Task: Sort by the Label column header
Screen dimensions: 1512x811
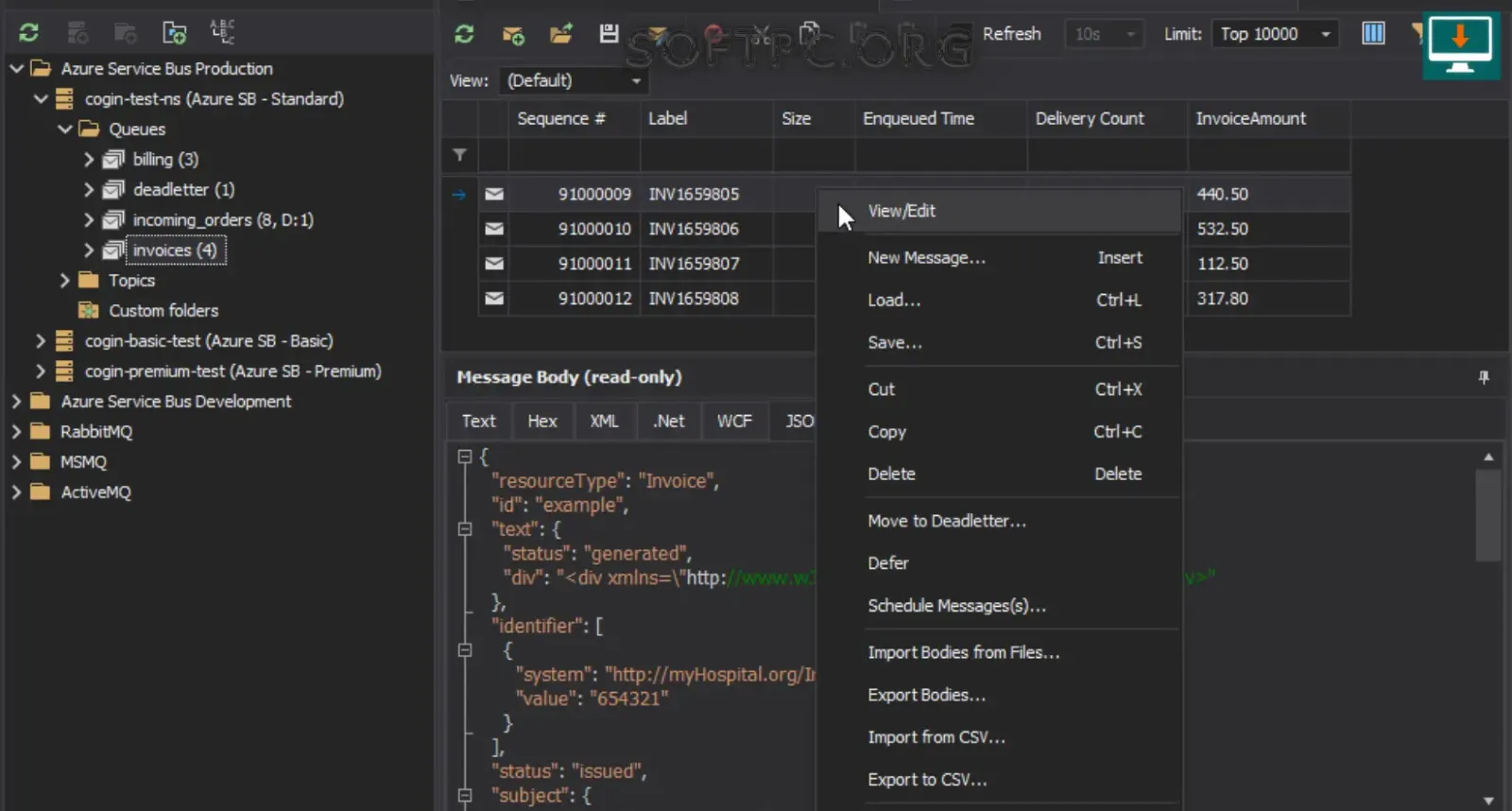Action: [707, 119]
